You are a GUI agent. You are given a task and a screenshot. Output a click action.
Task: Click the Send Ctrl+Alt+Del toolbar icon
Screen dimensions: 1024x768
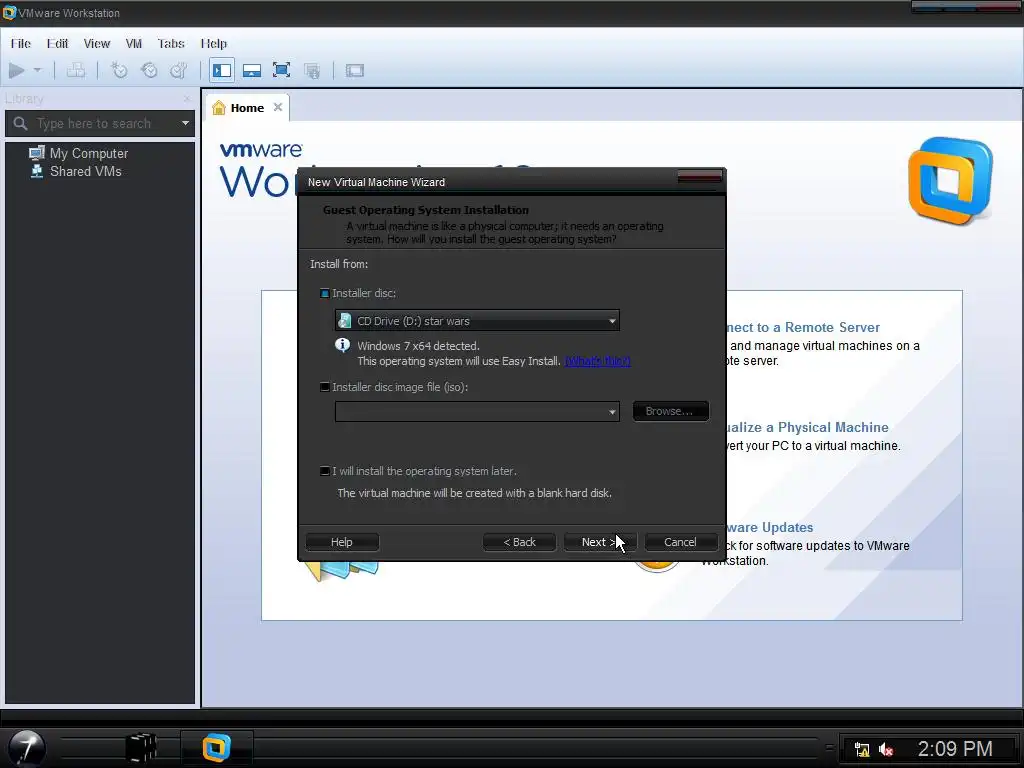[x=76, y=70]
